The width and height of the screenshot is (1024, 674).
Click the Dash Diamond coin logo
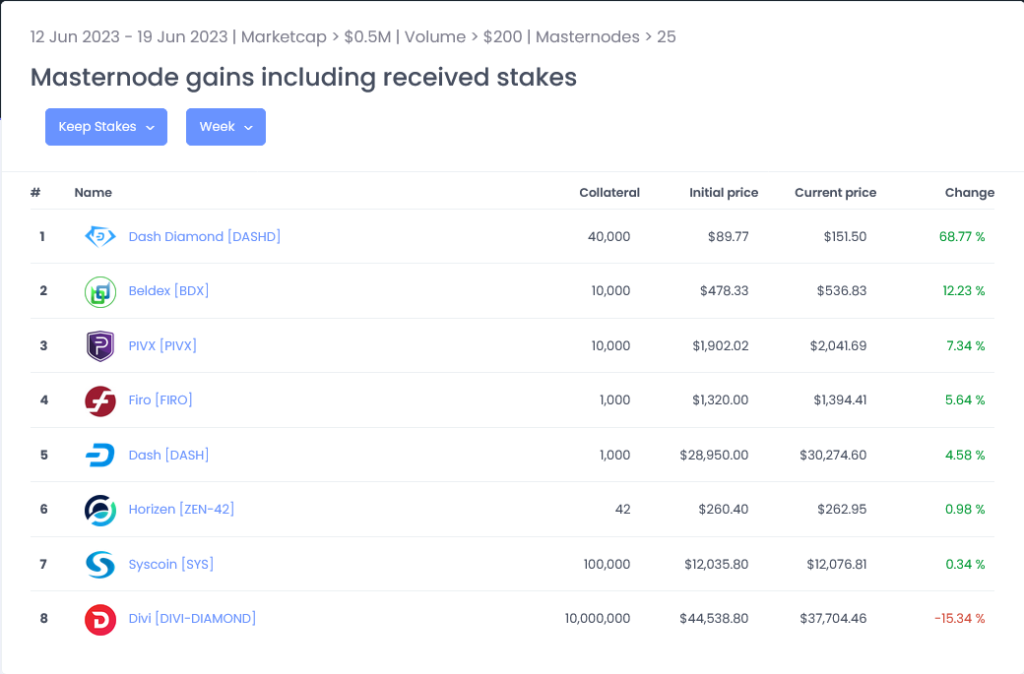pos(100,236)
